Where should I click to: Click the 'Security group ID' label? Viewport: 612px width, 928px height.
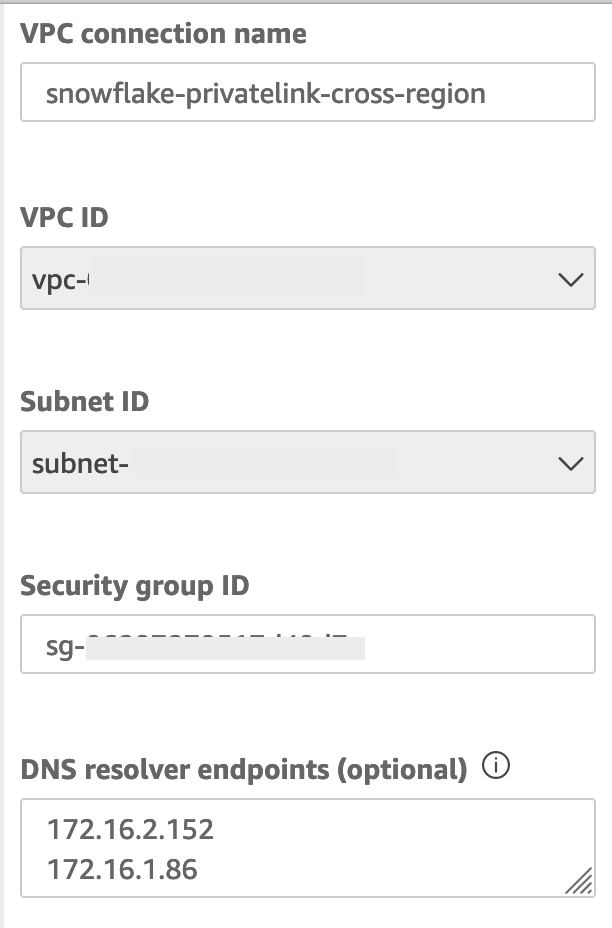pyautogui.click(x=134, y=585)
